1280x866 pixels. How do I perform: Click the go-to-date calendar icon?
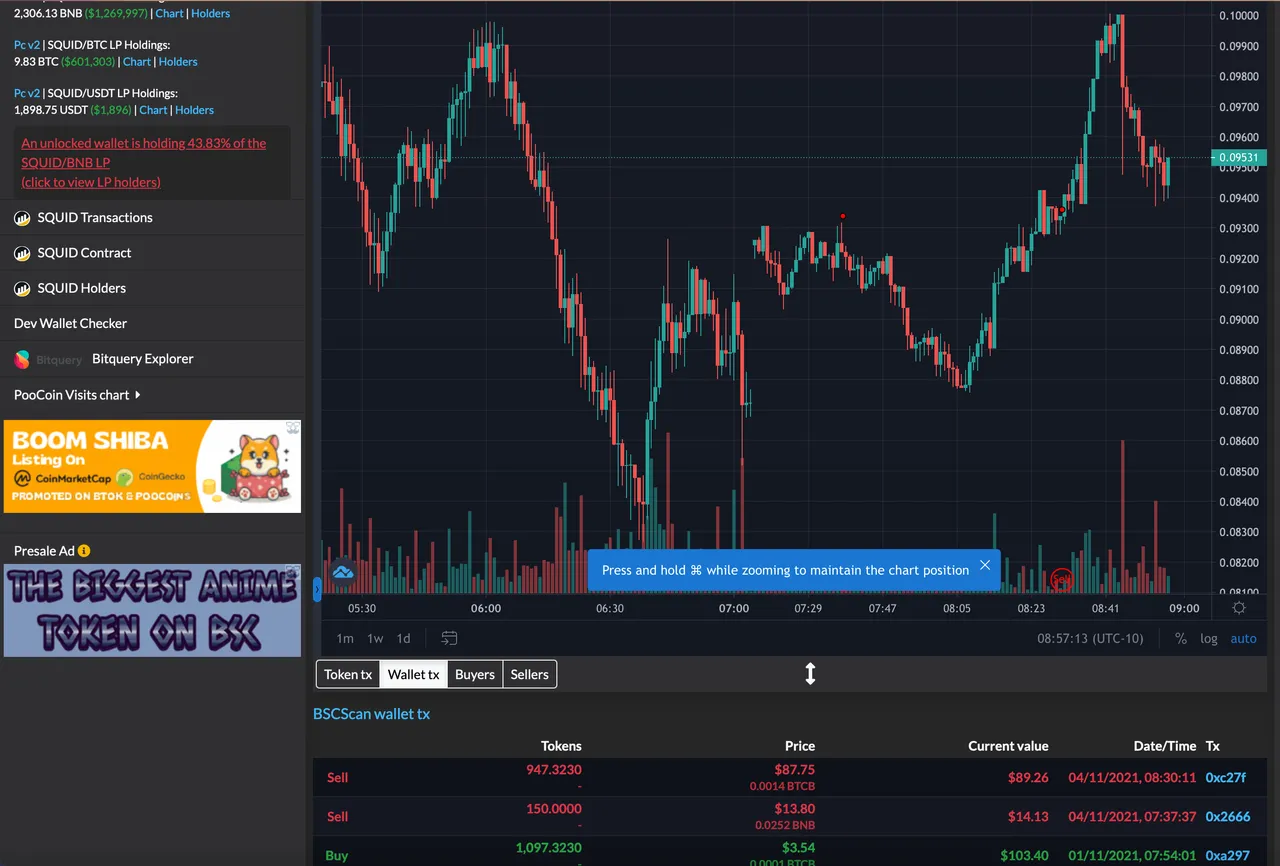[449, 638]
